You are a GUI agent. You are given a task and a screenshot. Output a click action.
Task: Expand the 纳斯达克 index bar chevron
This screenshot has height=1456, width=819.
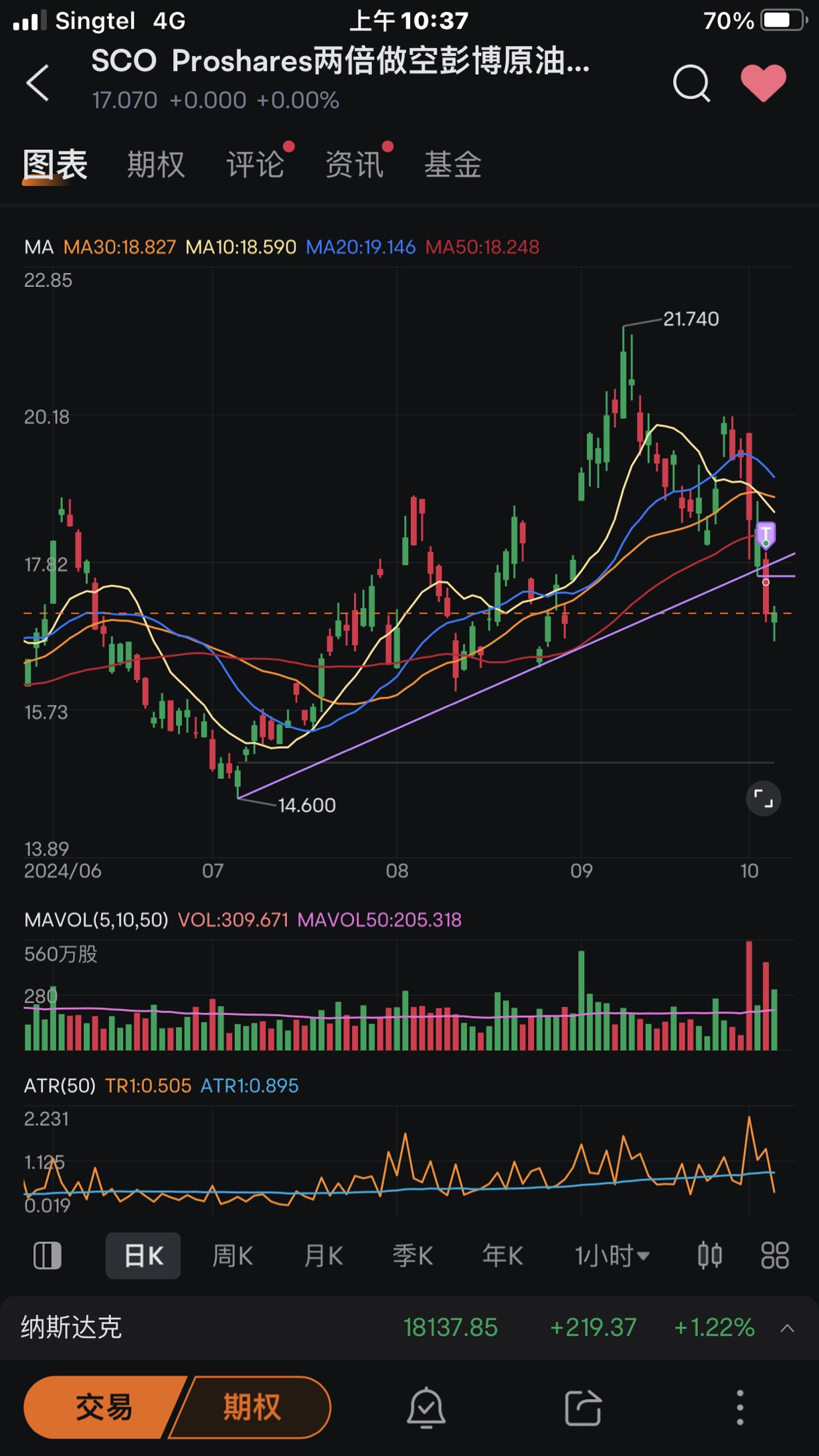pos(788,1328)
